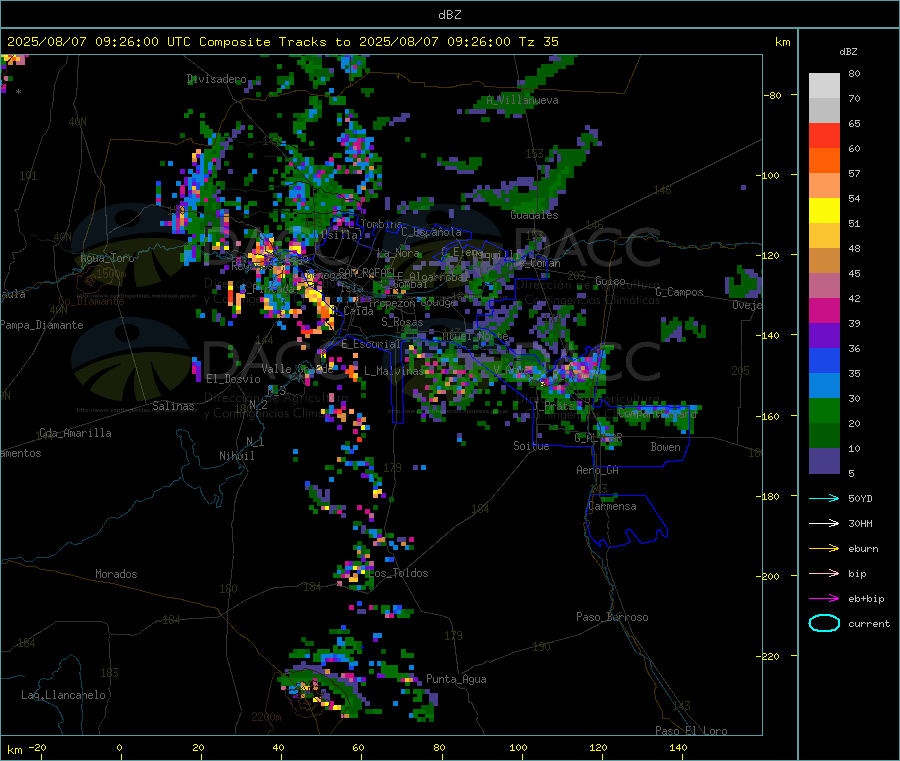The width and height of the screenshot is (900, 761).
Task: Click the 'Punta_Agua' map label
Action: [x=456, y=679]
